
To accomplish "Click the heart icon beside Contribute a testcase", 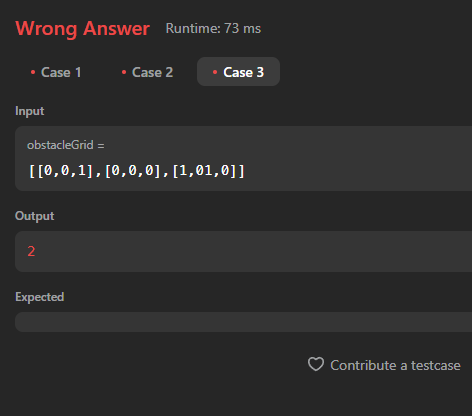I will coord(316,364).
